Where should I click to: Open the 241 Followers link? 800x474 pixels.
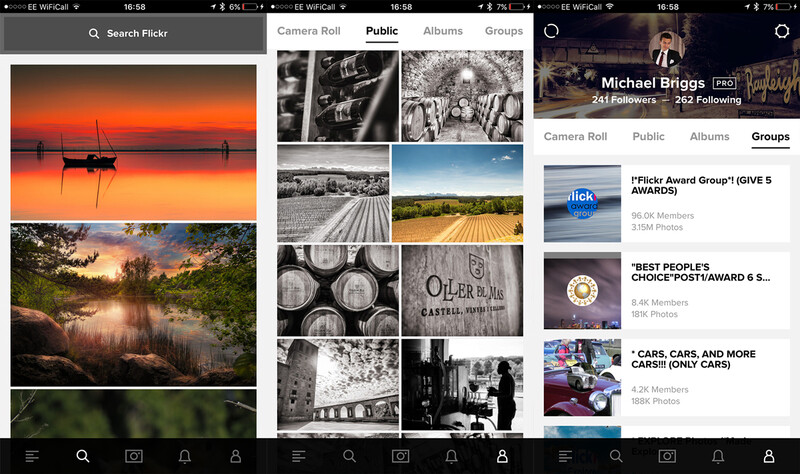coord(623,99)
